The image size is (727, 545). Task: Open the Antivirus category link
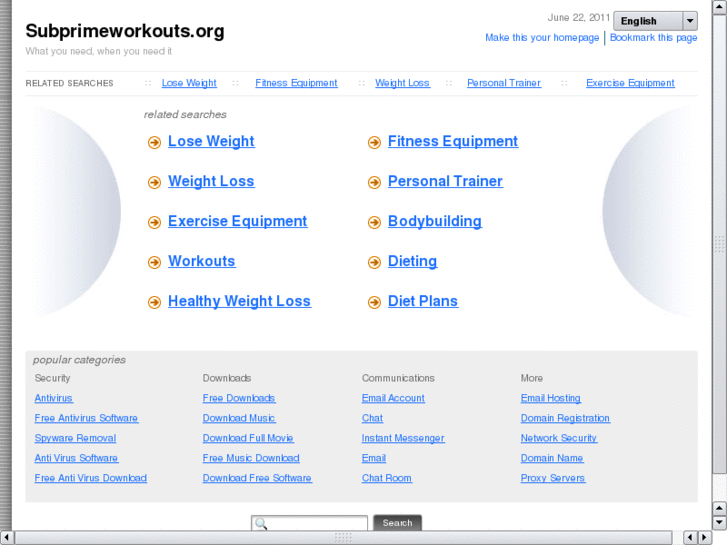[53, 398]
